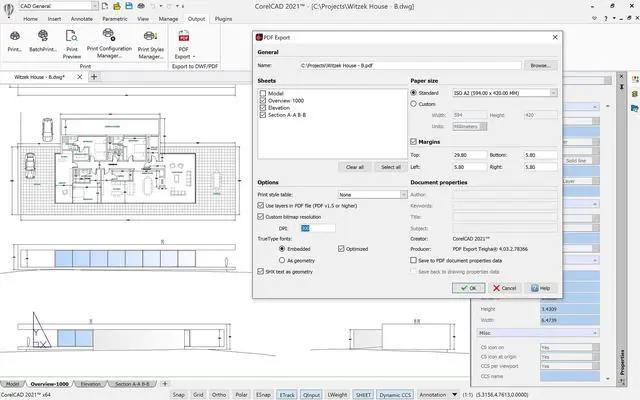Close the Witzek House - B.dwg document tab
Viewport: 640px width, 400px height.
tap(80, 77)
